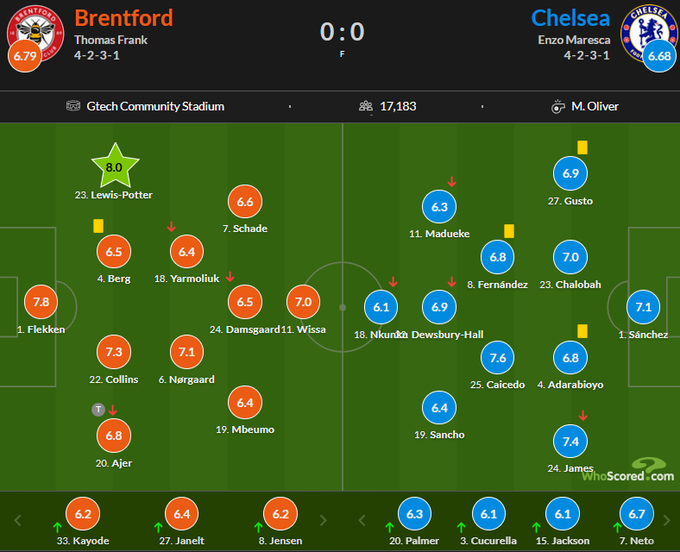Image resolution: width=680 pixels, height=552 pixels.
Task: Click the yellow card above Gusto
Action: pyautogui.click(x=582, y=147)
